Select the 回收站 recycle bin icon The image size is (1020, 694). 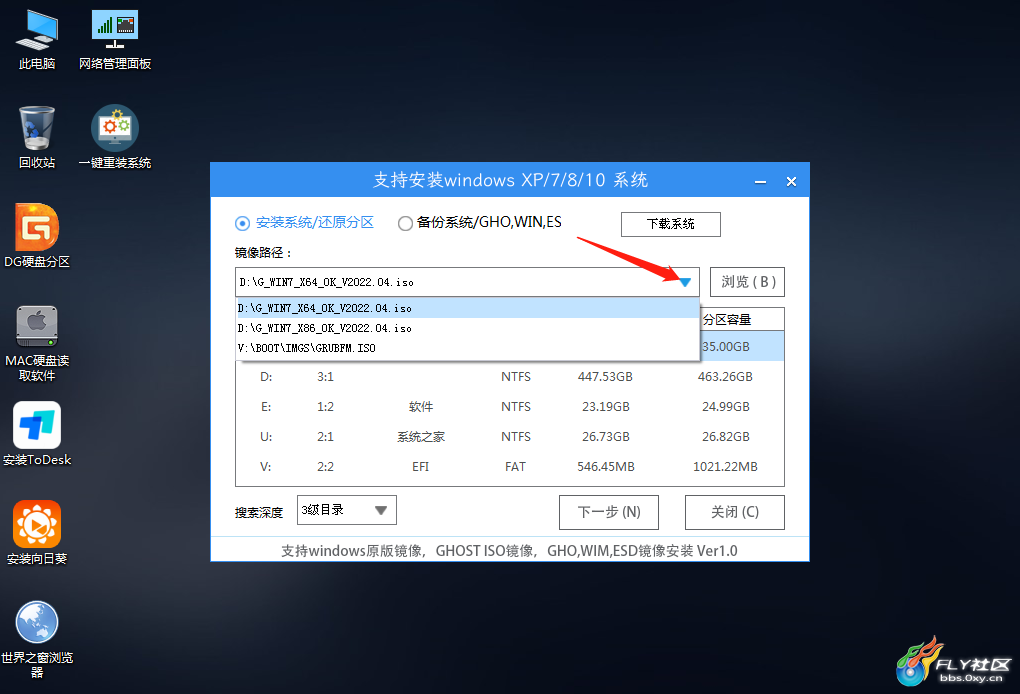click(x=37, y=138)
